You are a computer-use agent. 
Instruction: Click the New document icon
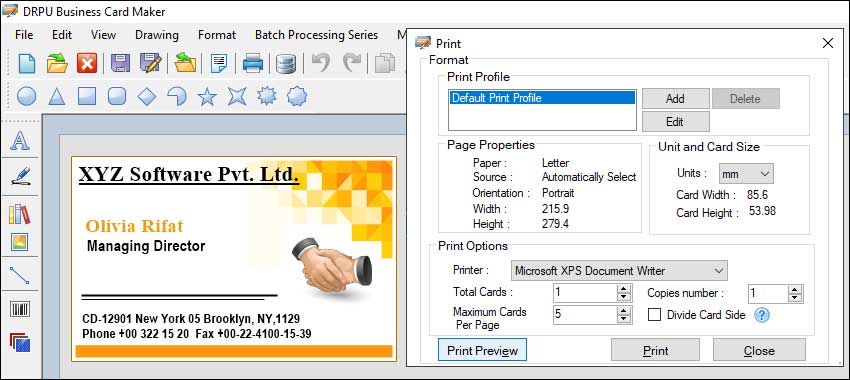point(27,63)
